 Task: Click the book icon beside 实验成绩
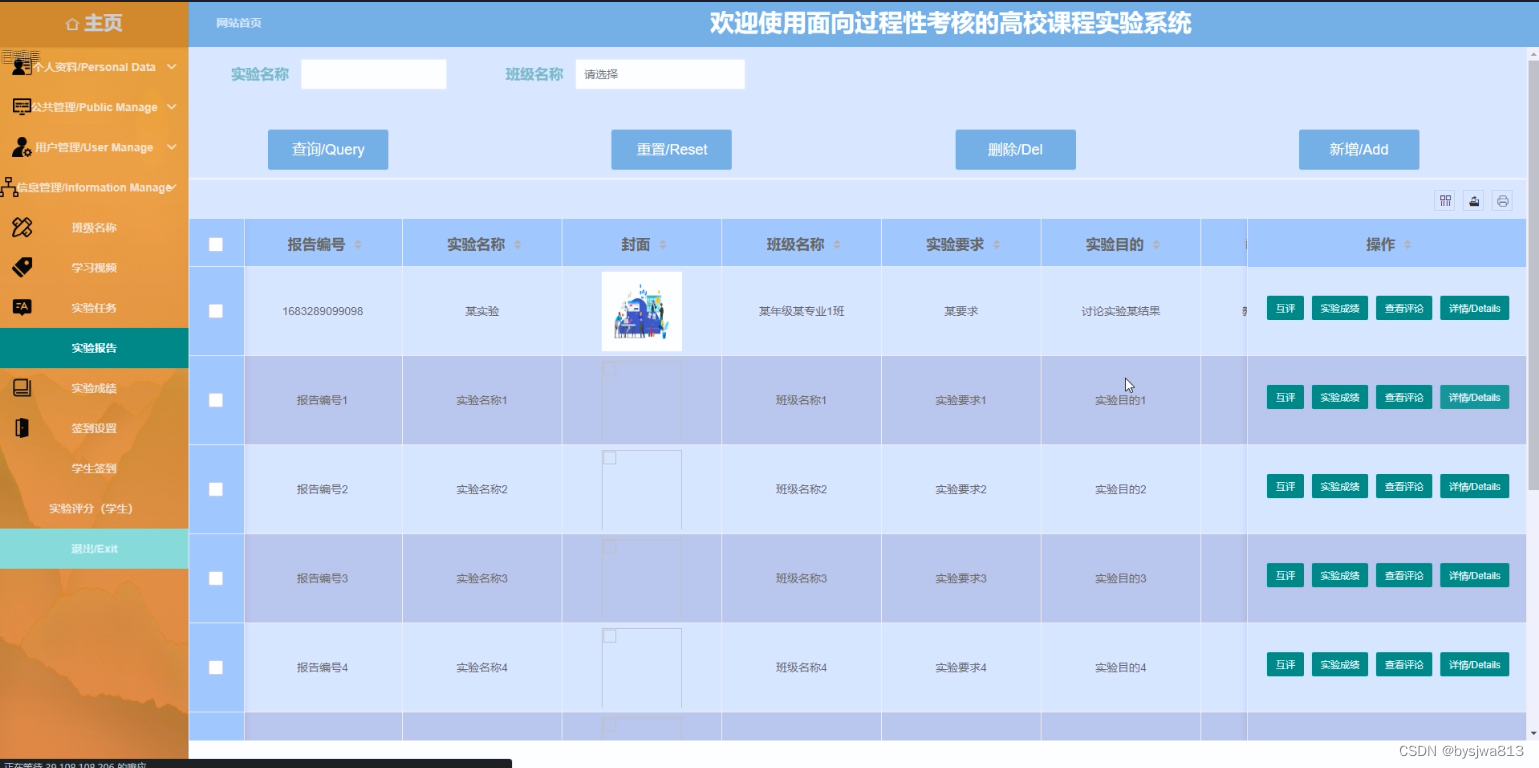pos(22,388)
